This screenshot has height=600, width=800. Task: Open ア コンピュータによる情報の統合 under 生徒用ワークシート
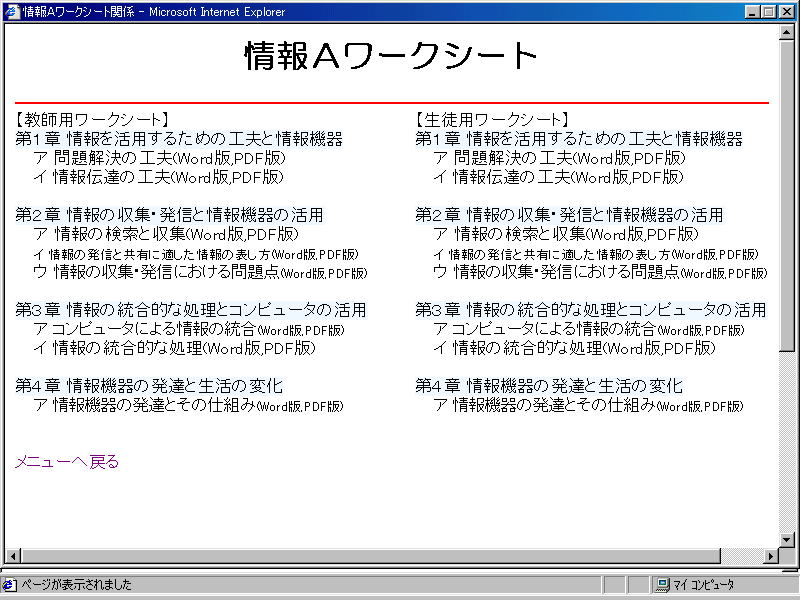(x=589, y=329)
